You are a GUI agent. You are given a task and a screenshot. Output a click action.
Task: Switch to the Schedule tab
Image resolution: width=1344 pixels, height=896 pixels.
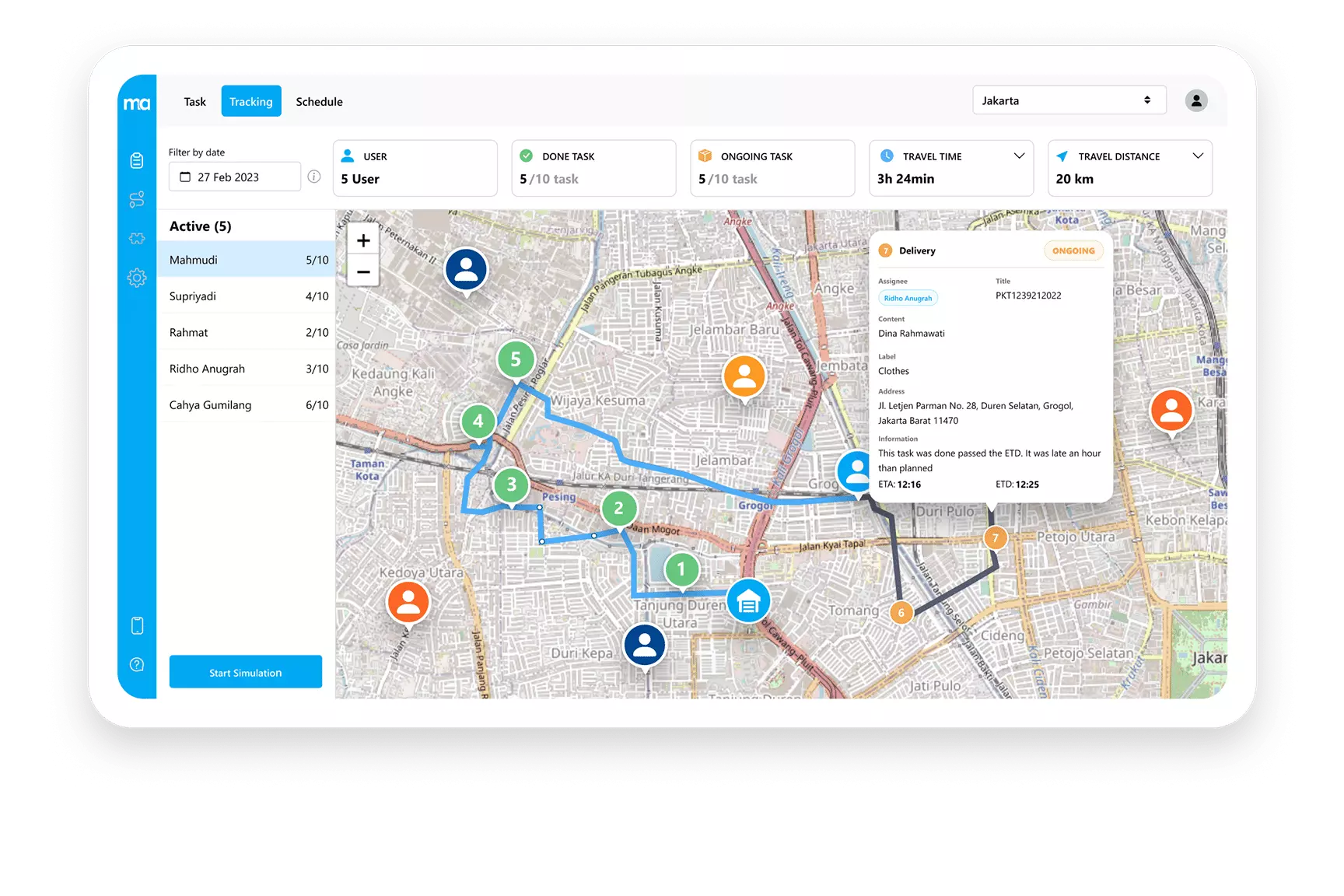pos(319,101)
